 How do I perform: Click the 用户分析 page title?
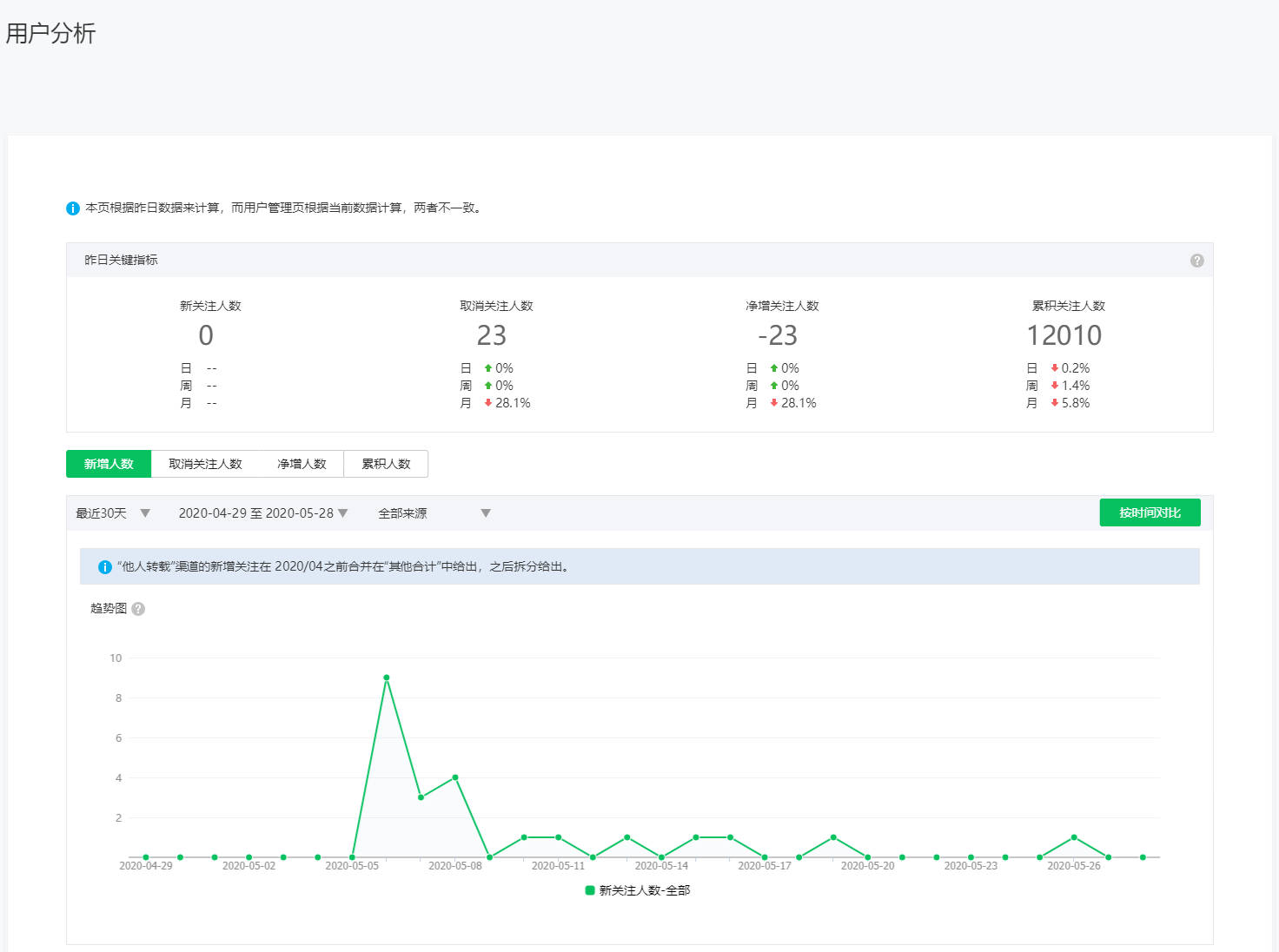50,33
